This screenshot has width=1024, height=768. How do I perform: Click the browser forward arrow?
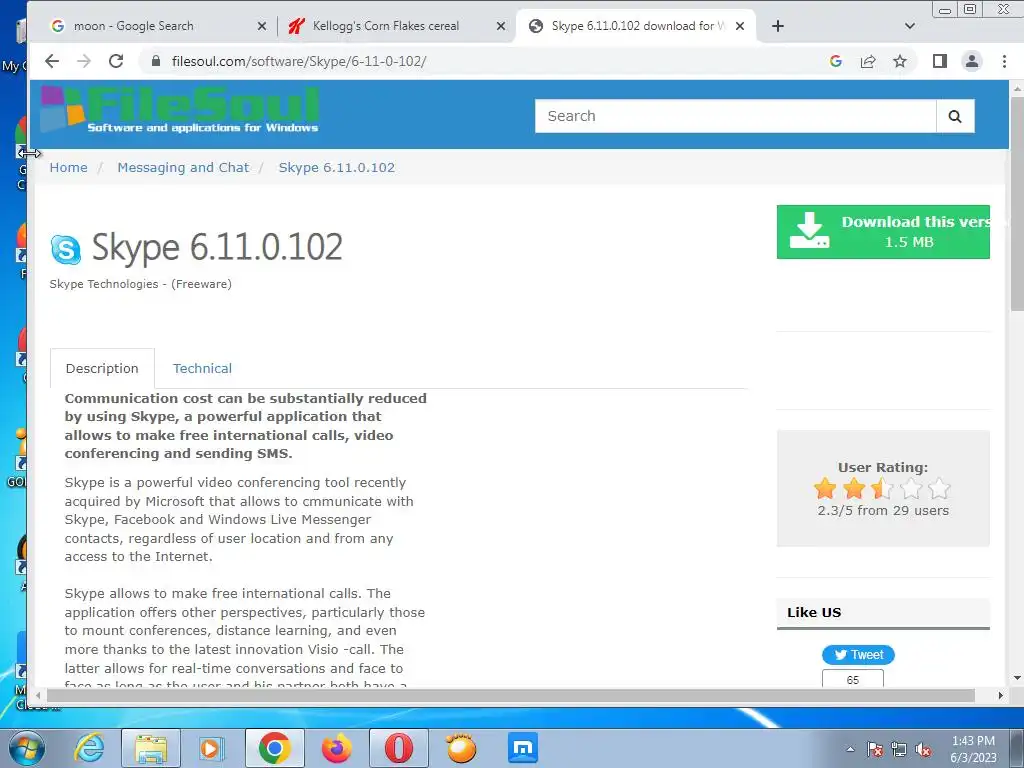[x=84, y=61]
